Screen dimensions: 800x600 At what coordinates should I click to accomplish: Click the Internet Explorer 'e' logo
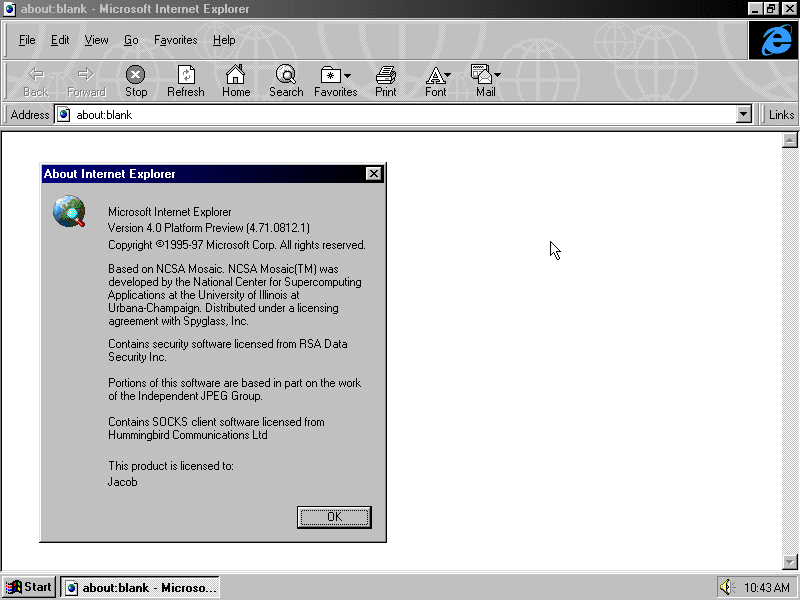pyautogui.click(x=774, y=40)
